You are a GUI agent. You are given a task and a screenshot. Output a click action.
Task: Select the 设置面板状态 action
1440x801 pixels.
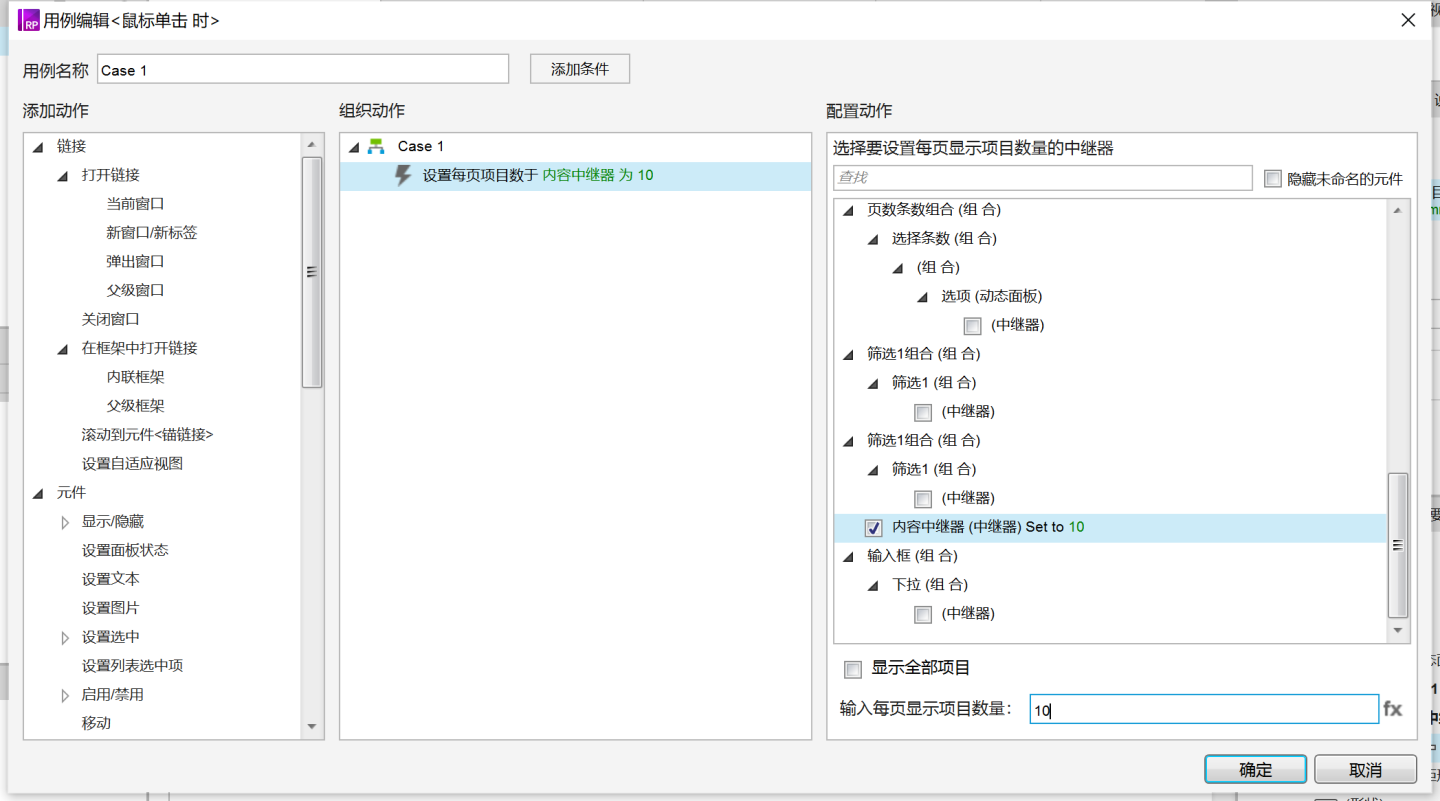click(125, 551)
